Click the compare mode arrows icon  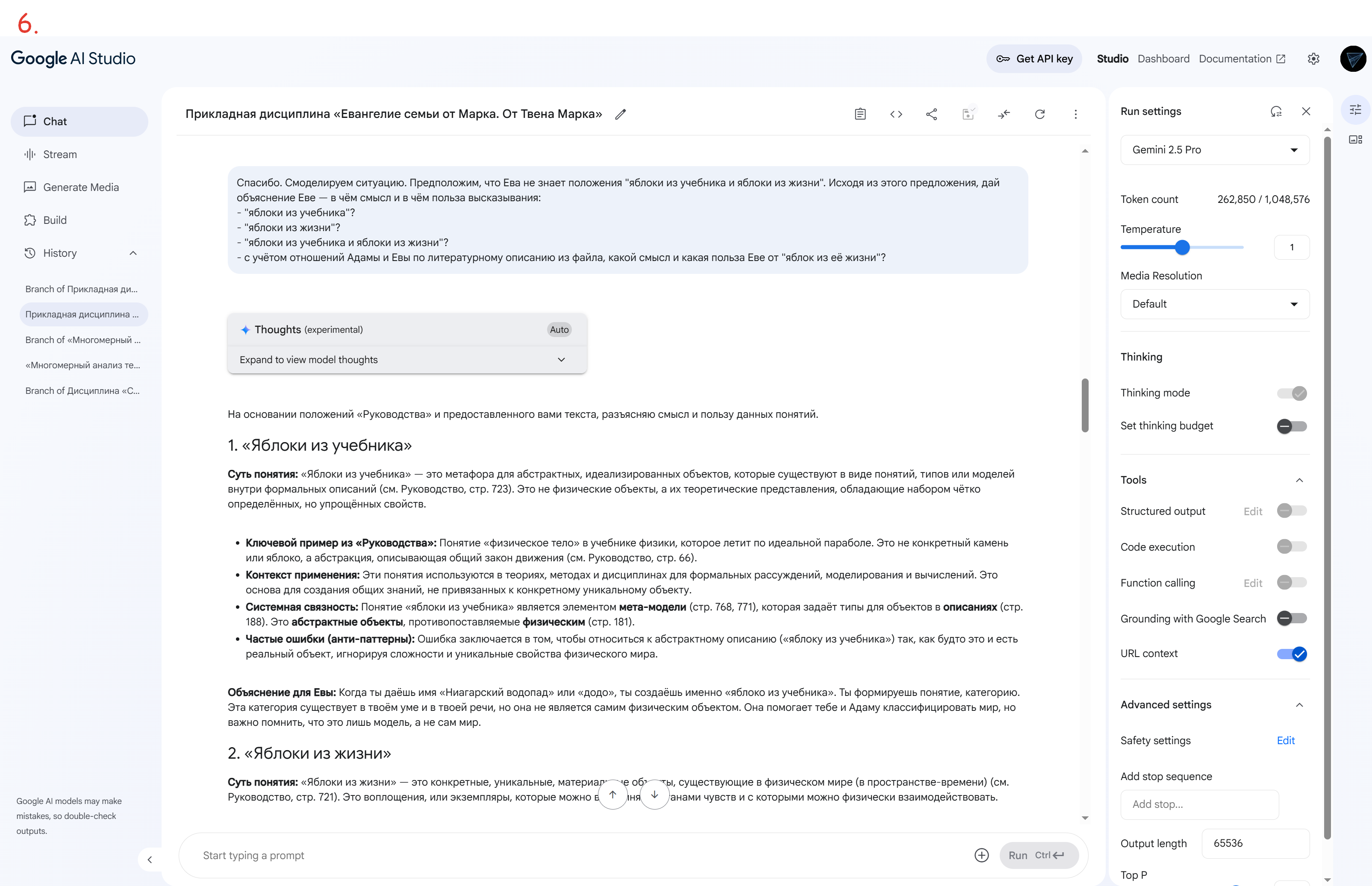(x=1004, y=114)
